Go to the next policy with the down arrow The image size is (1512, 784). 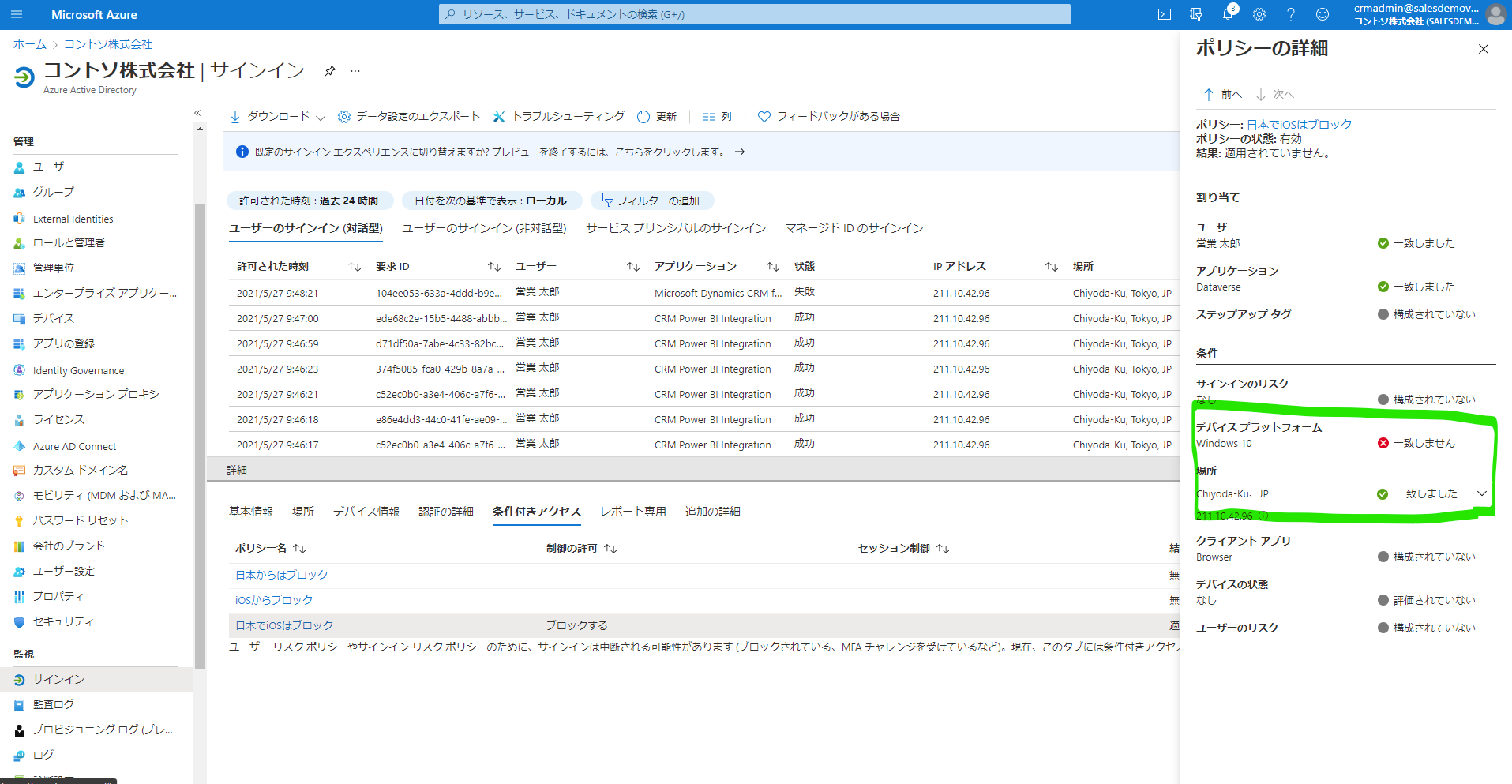[x=1274, y=95]
